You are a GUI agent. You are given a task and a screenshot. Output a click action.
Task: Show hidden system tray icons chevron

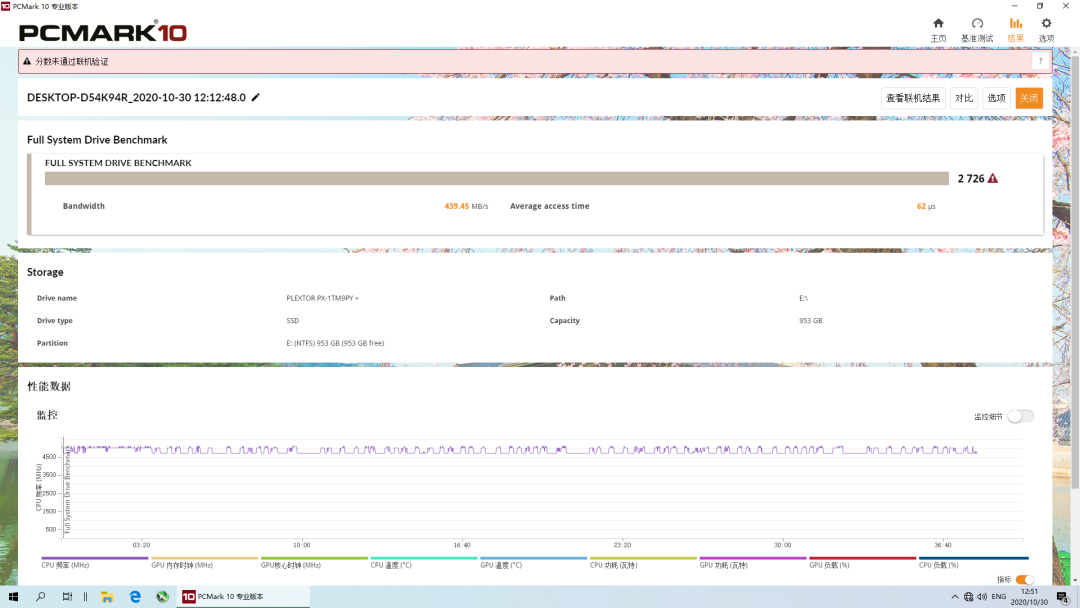(952, 597)
